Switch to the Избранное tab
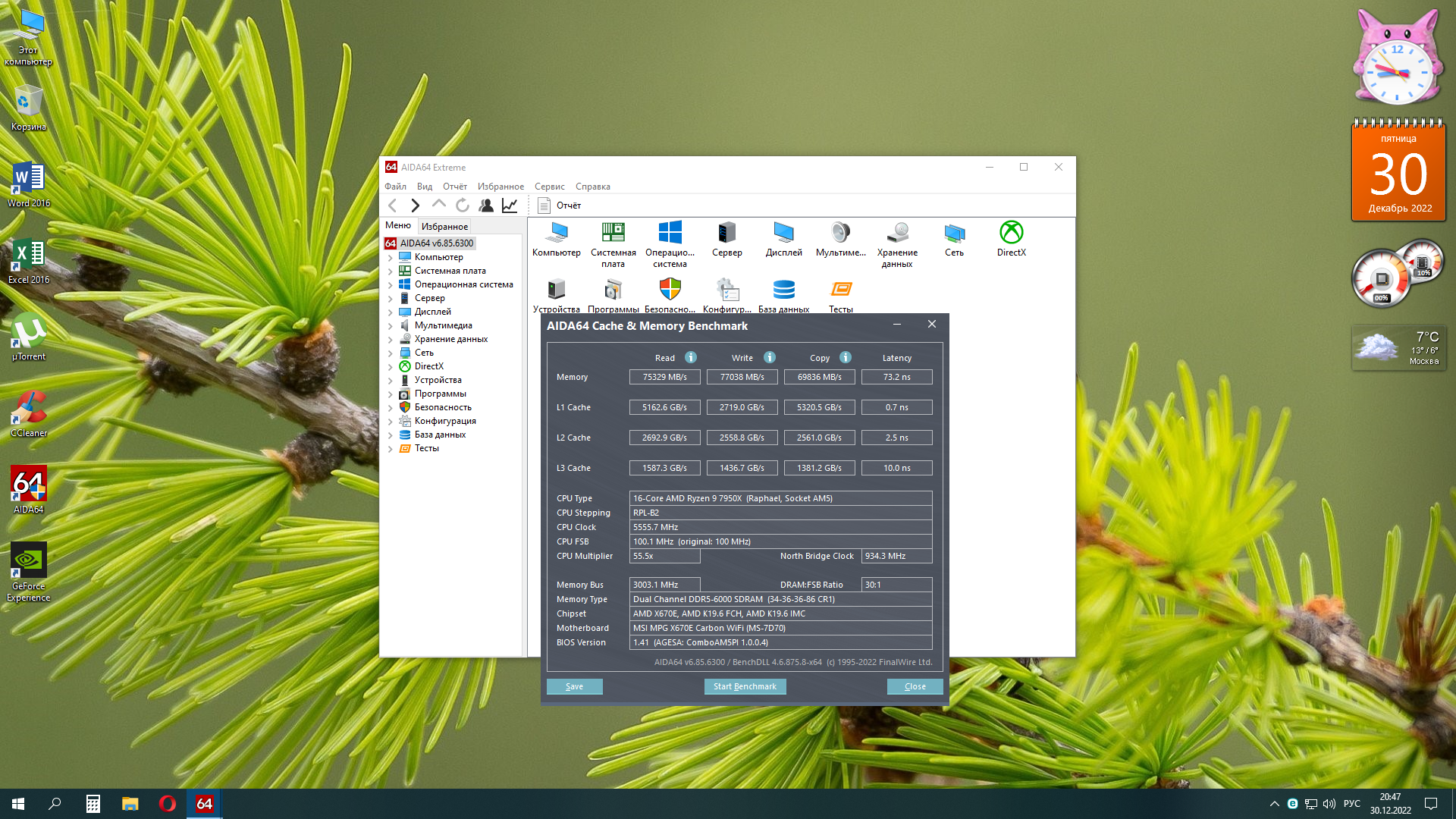 444,227
